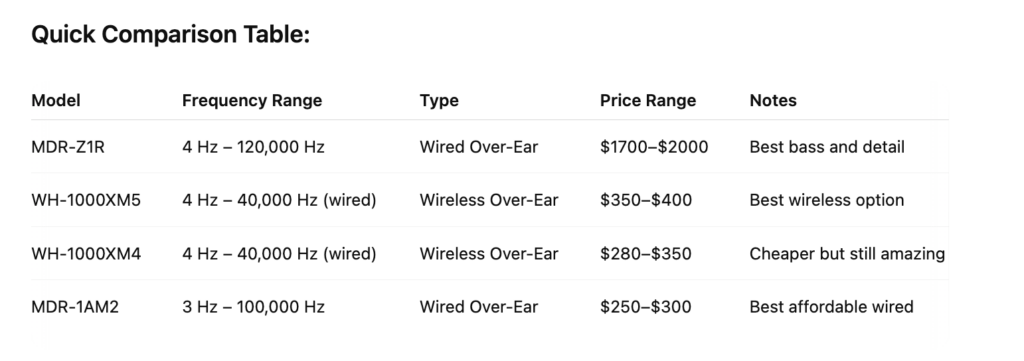Click the $350–$400 price cell
Viewport: 1024px width, 361px height.
[x=646, y=200]
